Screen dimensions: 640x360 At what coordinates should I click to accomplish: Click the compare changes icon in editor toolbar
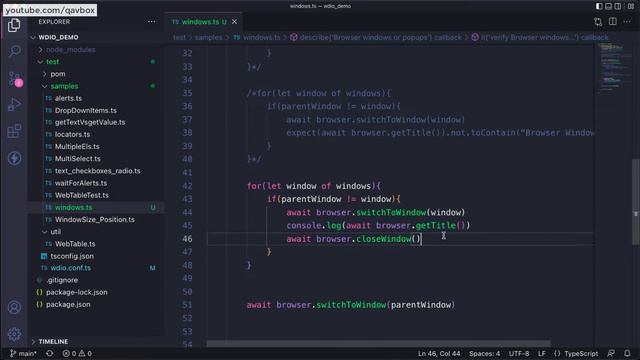tap(598, 22)
